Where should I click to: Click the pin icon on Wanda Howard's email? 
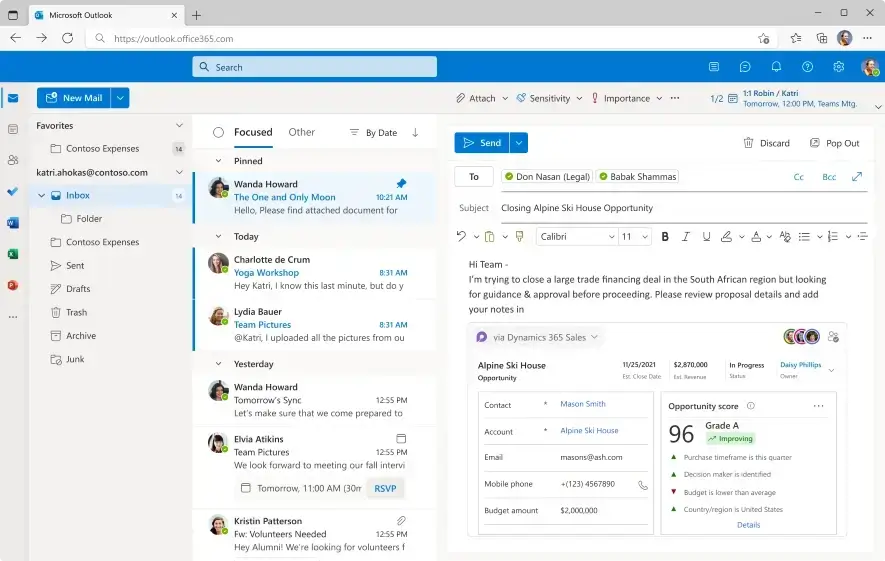coord(401,184)
